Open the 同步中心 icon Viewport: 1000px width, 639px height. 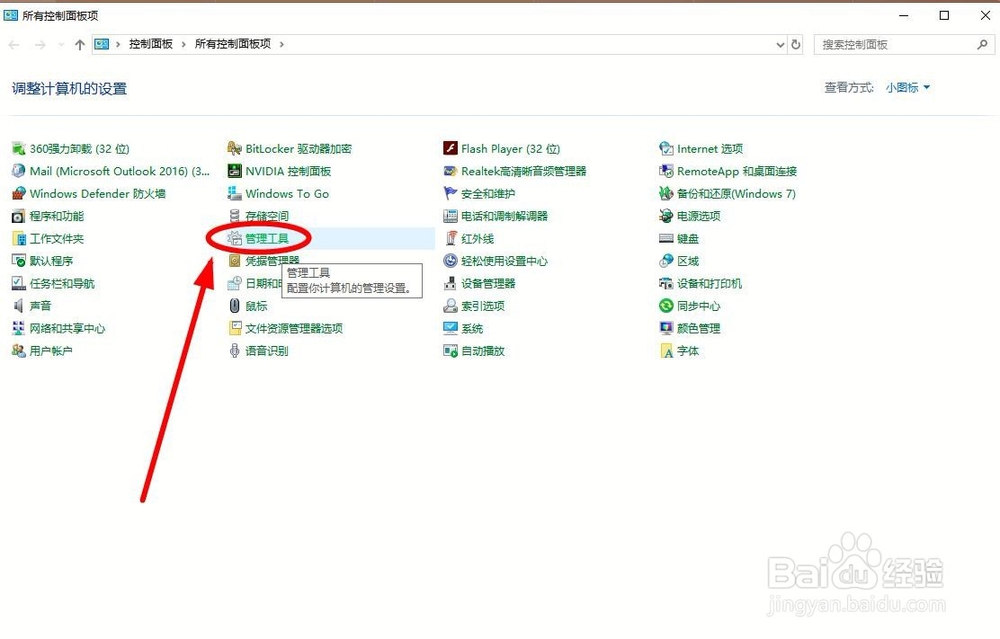[x=666, y=305]
